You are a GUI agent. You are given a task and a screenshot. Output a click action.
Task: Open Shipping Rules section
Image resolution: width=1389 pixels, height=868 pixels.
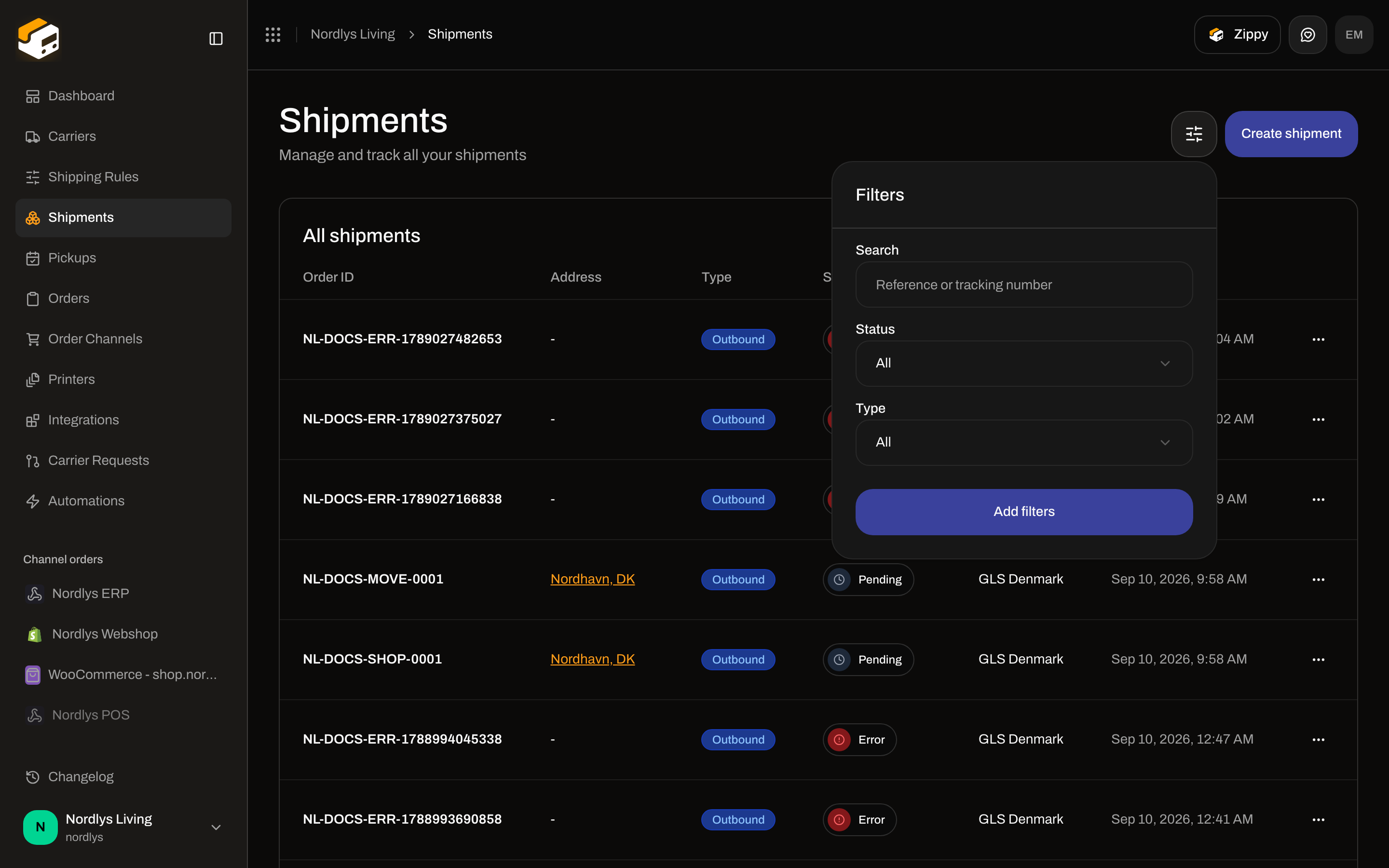tap(123, 177)
